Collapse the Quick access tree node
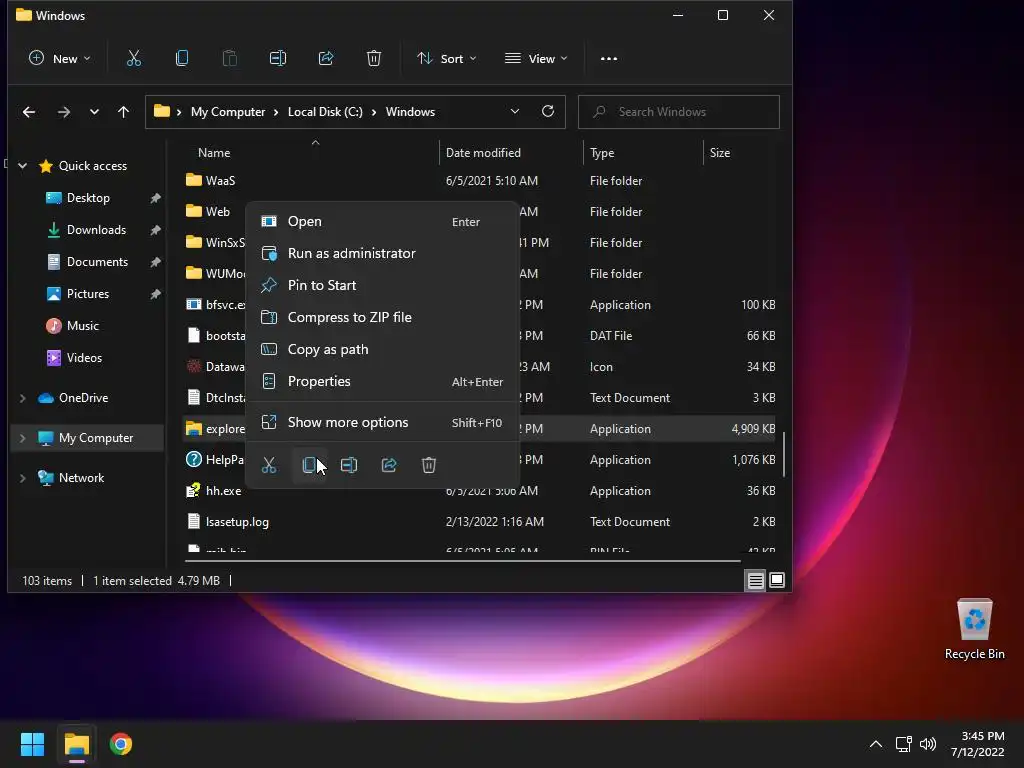Image resolution: width=1024 pixels, height=768 pixels. click(x=23, y=166)
